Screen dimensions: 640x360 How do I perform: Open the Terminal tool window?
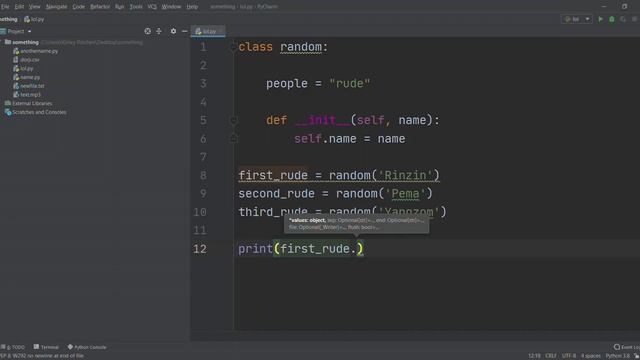(46, 347)
